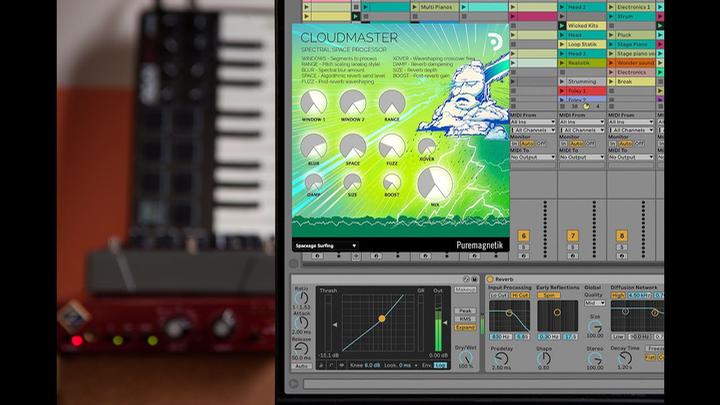The width and height of the screenshot is (720, 405).
Task: Open the Reverb Quality Mid dropdown
Action: [595, 303]
